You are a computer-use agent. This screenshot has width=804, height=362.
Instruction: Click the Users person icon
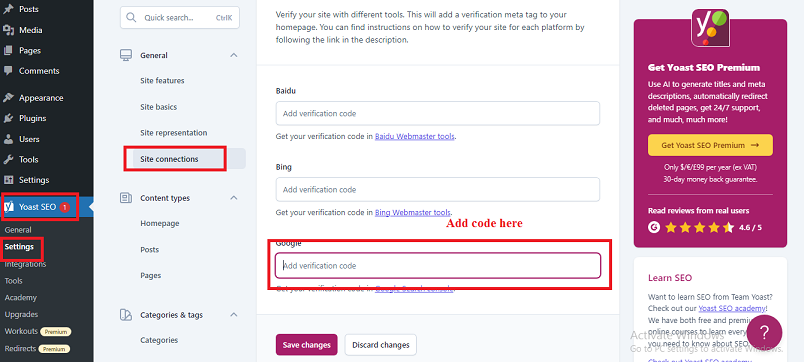tap(8, 139)
